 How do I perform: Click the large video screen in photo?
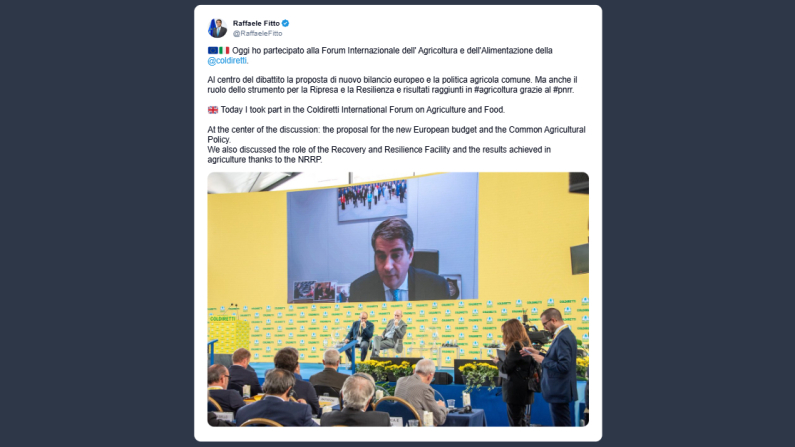click(383, 238)
